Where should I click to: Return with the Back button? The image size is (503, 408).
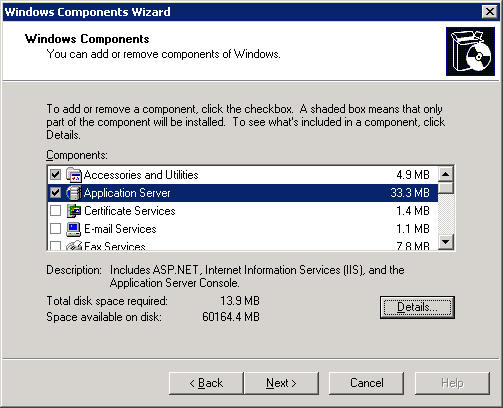206,383
